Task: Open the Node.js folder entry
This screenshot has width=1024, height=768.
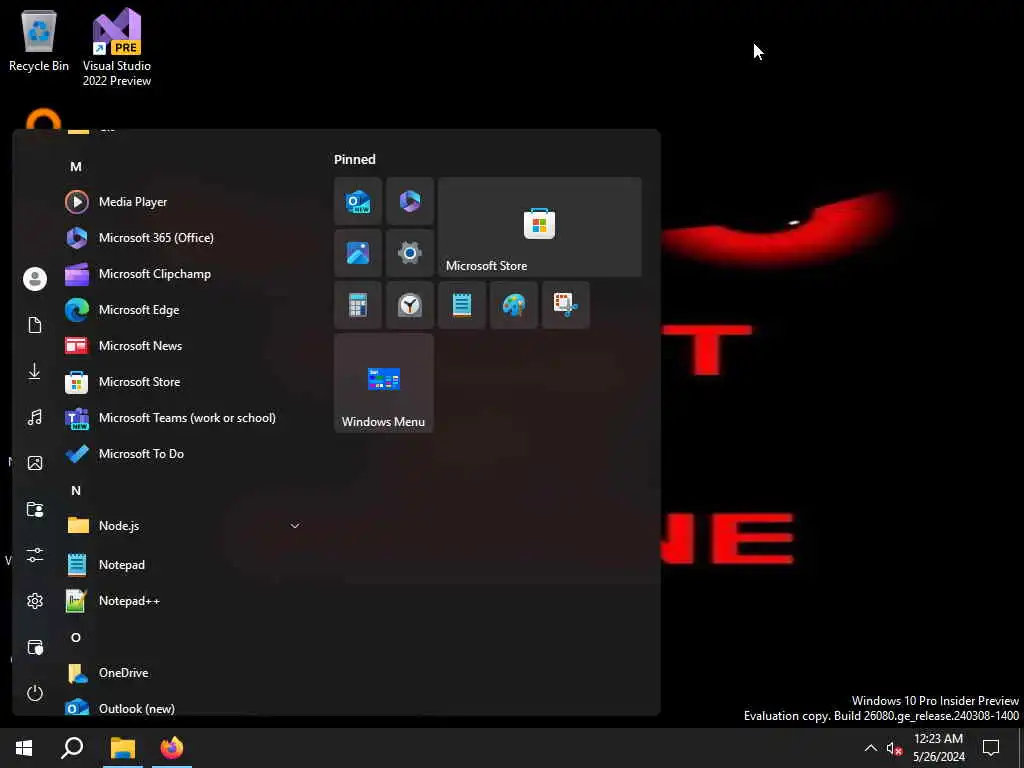Action: point(183,526)
